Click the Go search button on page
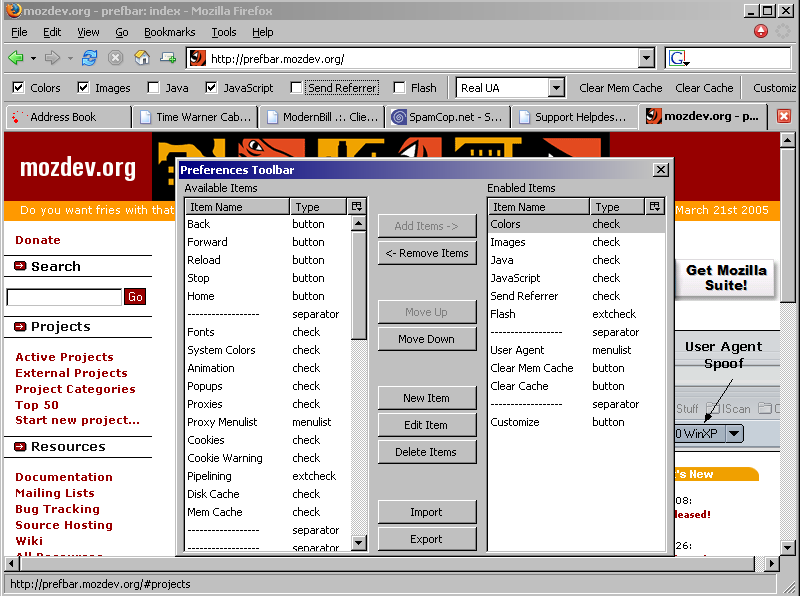The width and height of the screenshot is (800, 596). tap(135, 296)
